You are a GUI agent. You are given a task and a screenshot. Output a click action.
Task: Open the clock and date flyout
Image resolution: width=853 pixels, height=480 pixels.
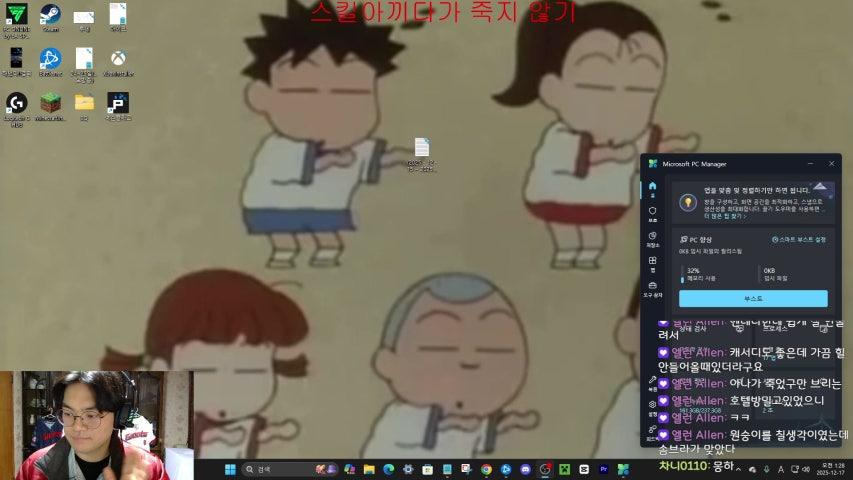coord(833,469)
